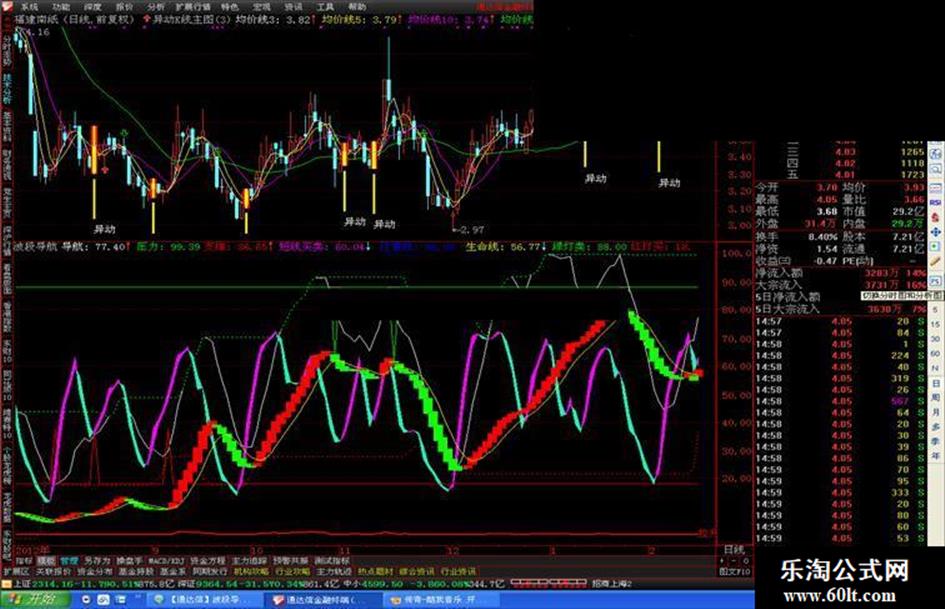This screenshot has width=945, height=609.
Task: Select the 5-minute period button
Action: 935,310
